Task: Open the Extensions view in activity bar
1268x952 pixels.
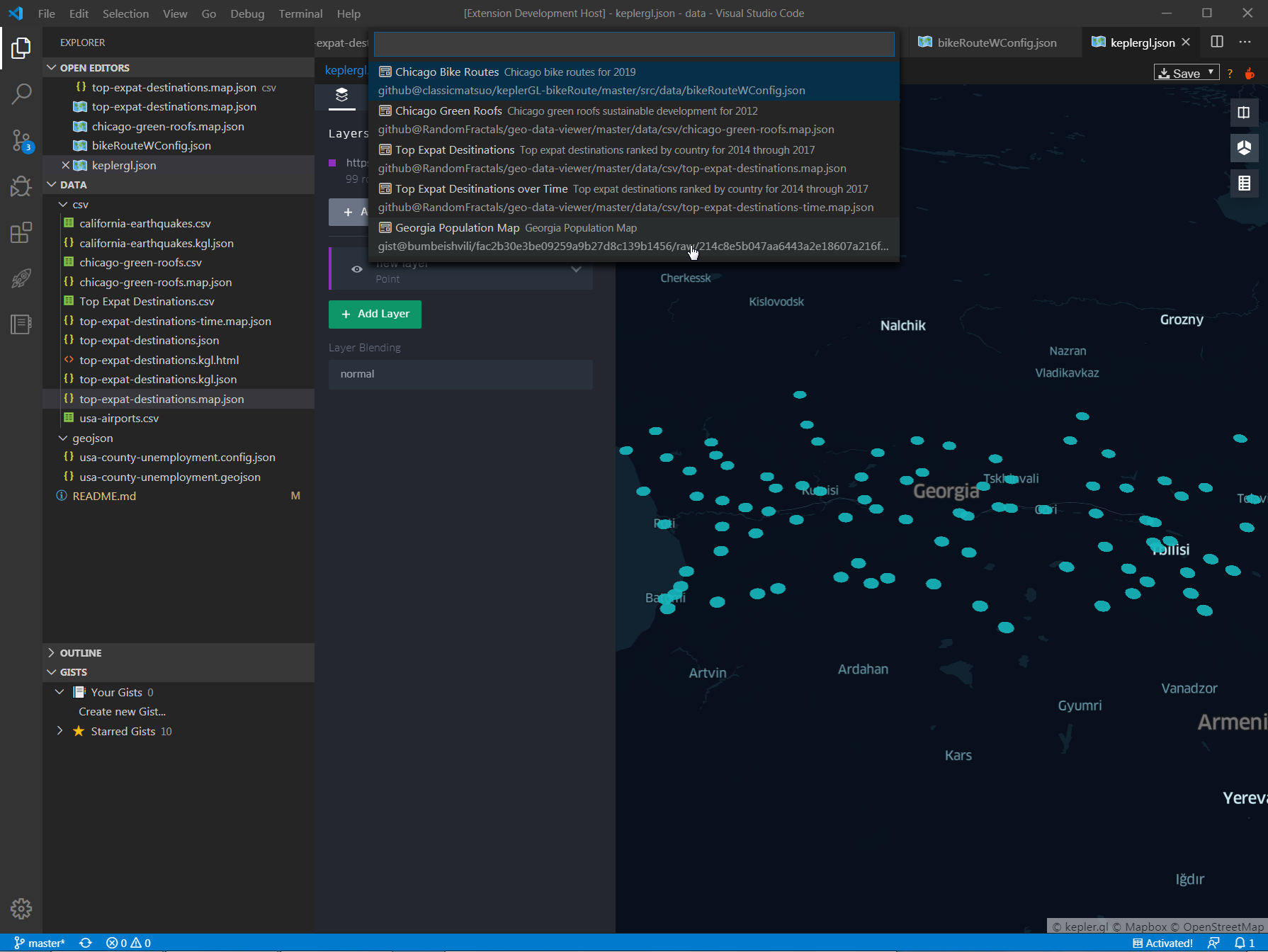Action: (x=21, y=232)
